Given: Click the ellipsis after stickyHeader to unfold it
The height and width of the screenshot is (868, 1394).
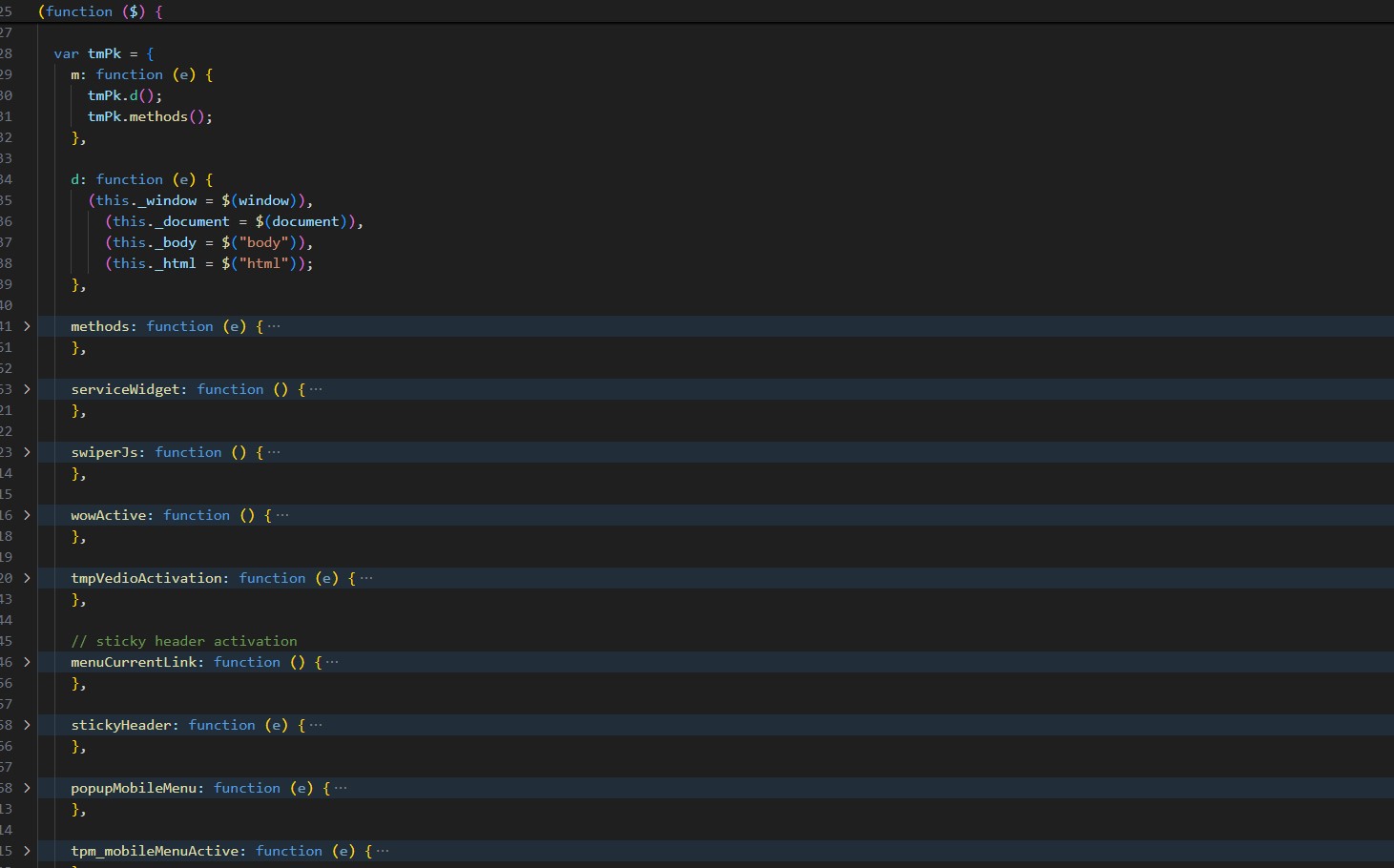Looking at the screenshot, I should click(x=317, y=725).
